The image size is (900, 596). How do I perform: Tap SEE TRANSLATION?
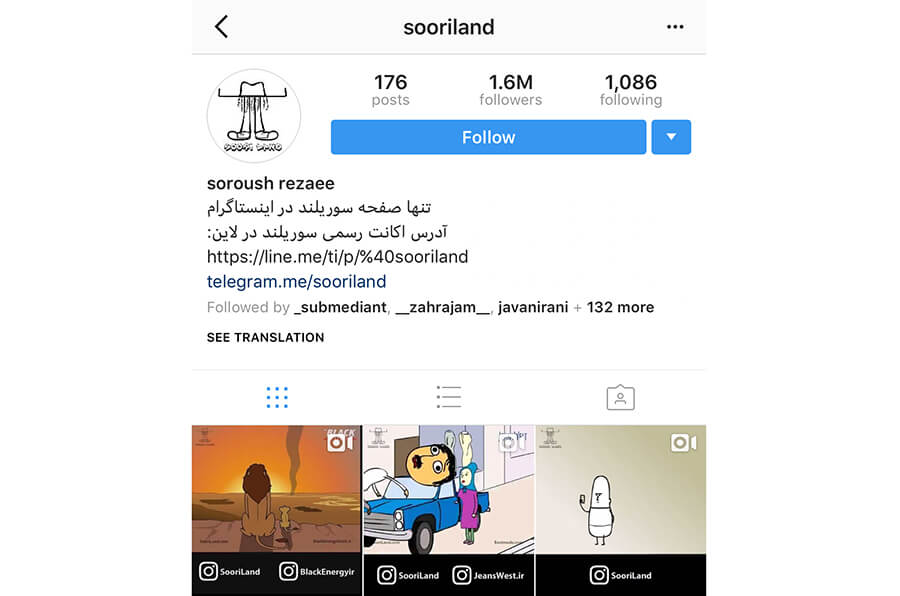(x=265, y=338)
